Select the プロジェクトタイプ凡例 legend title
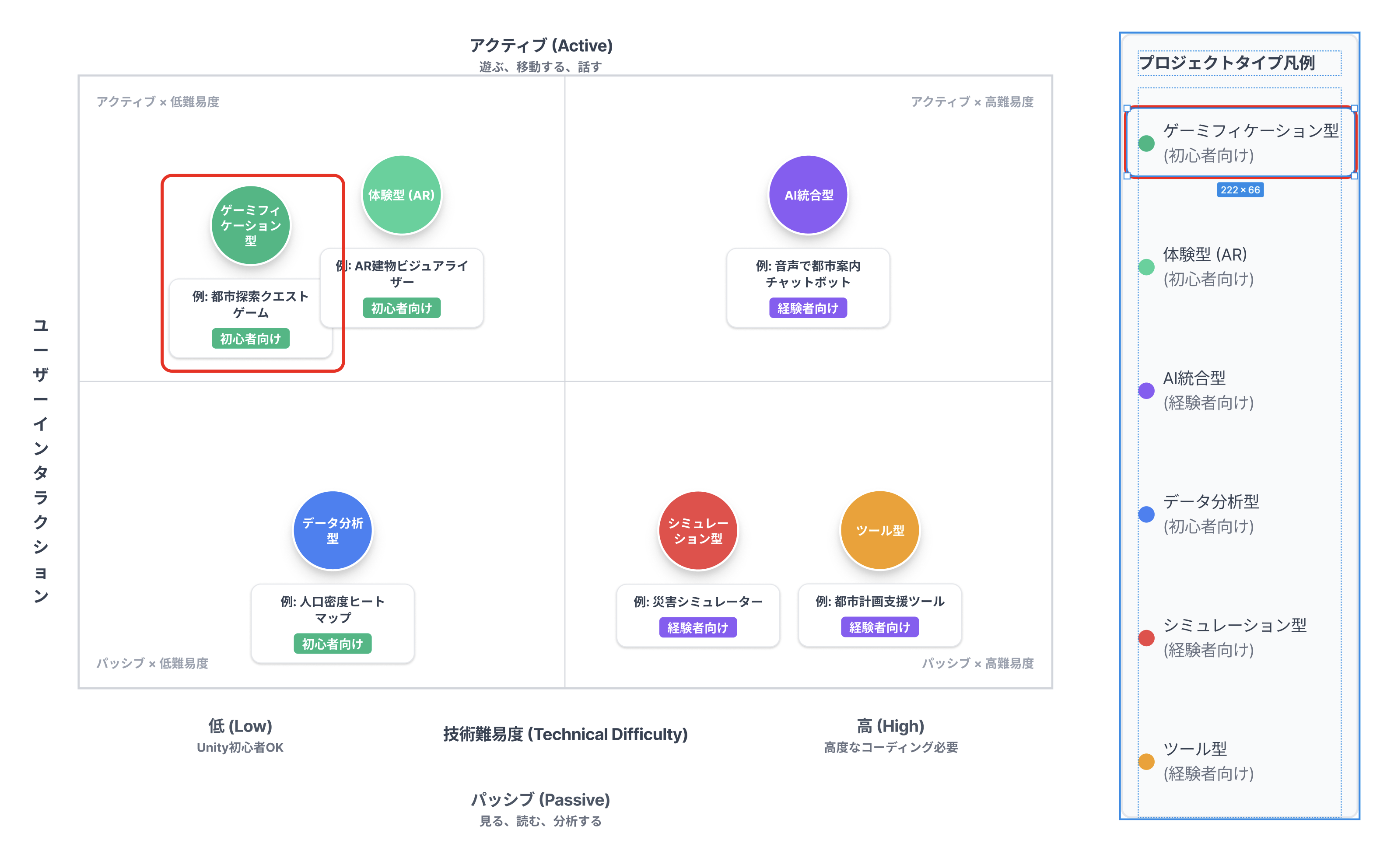 click(1226, 63)
